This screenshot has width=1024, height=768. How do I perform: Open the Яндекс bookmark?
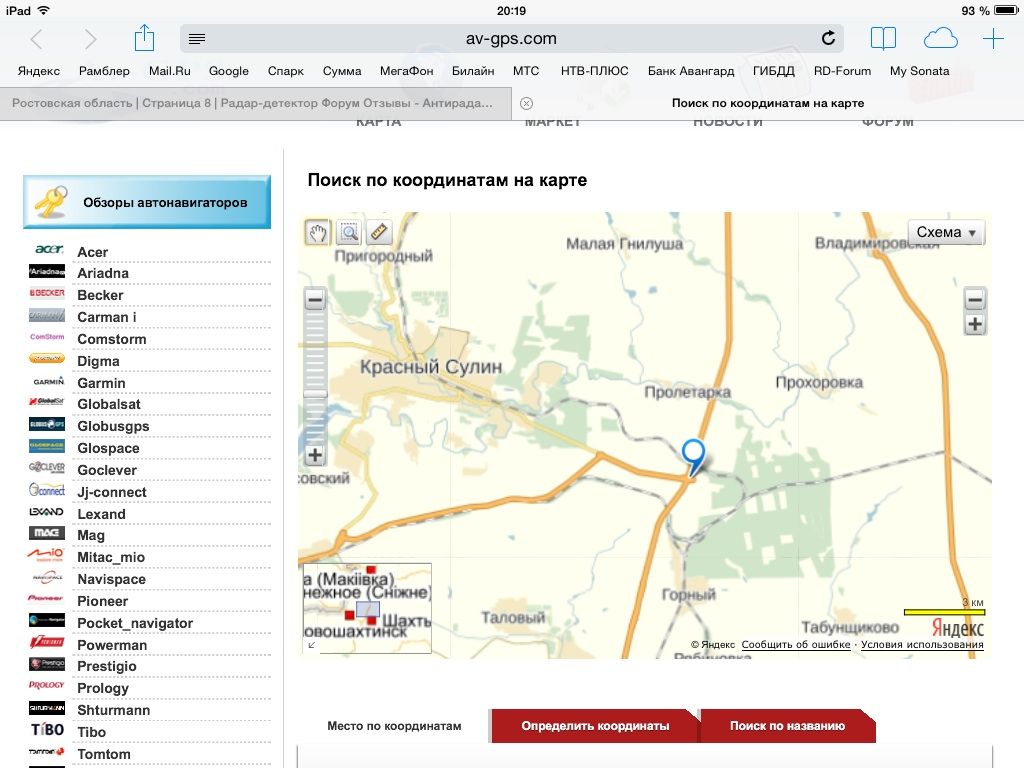39,71
